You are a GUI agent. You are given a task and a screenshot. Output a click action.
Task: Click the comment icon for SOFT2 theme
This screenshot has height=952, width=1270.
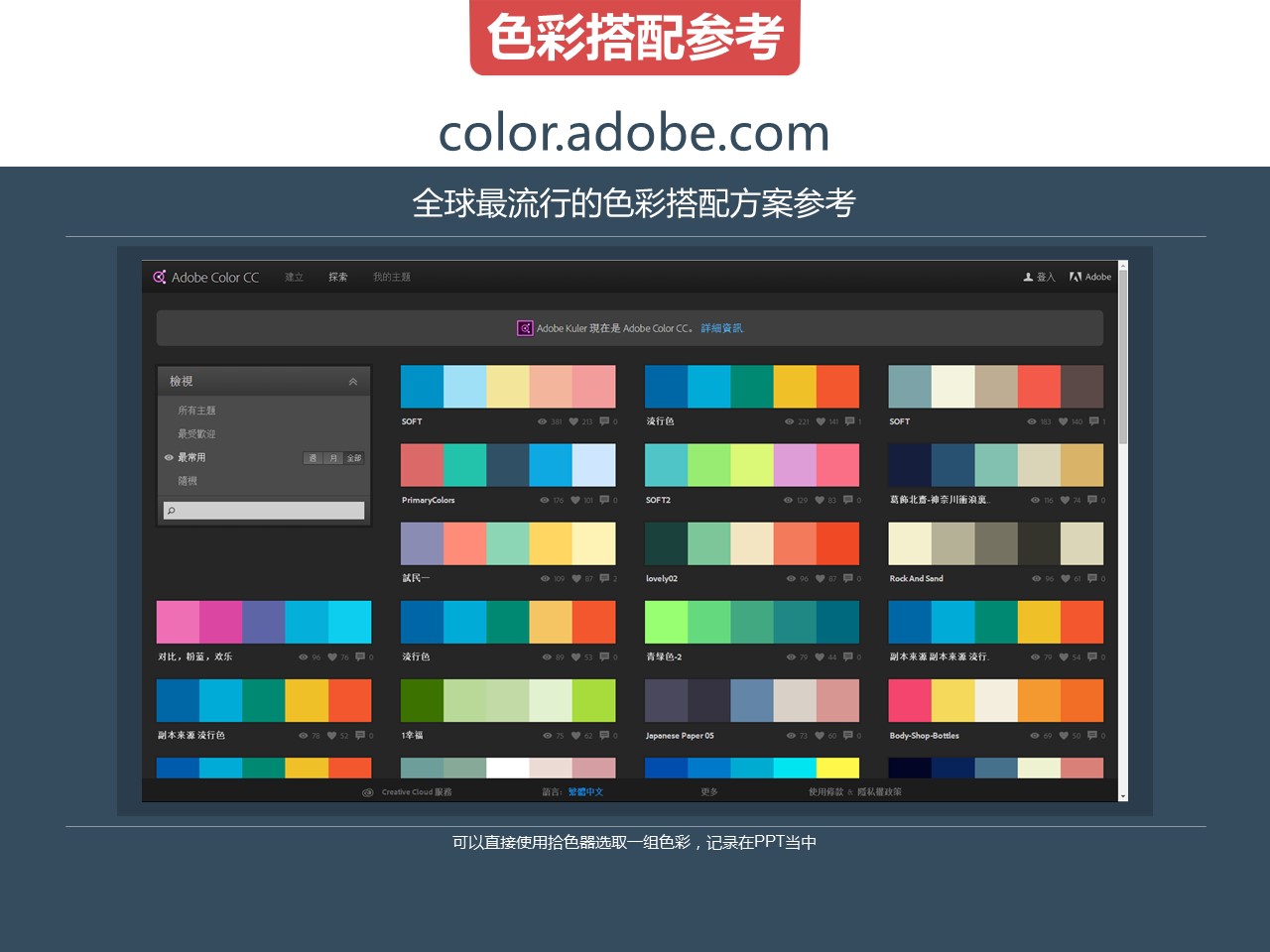848,500
